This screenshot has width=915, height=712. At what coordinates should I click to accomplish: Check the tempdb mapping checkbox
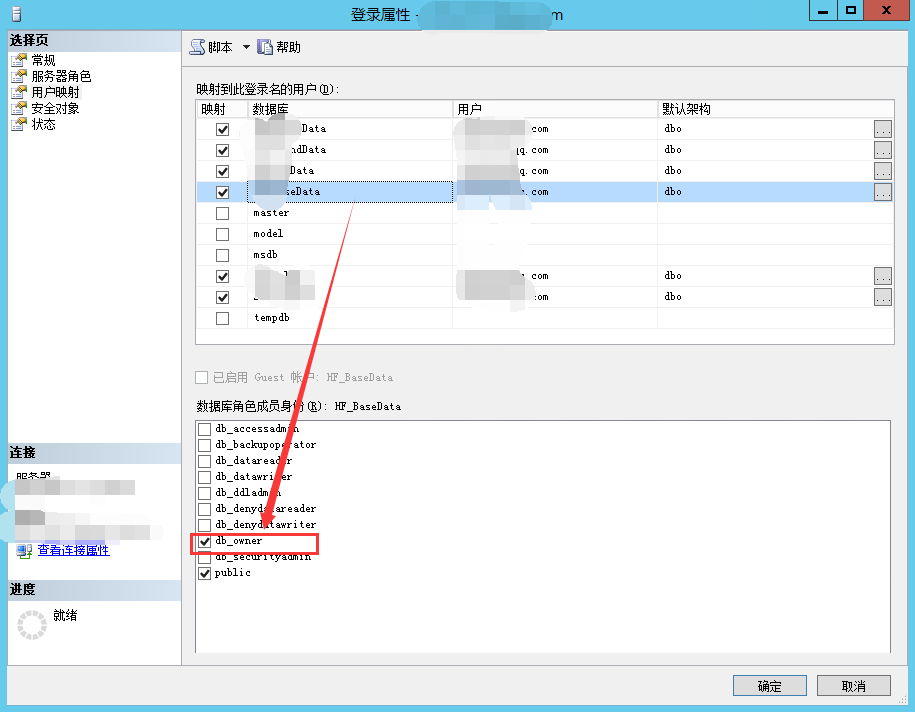click(x=222, y=319)
